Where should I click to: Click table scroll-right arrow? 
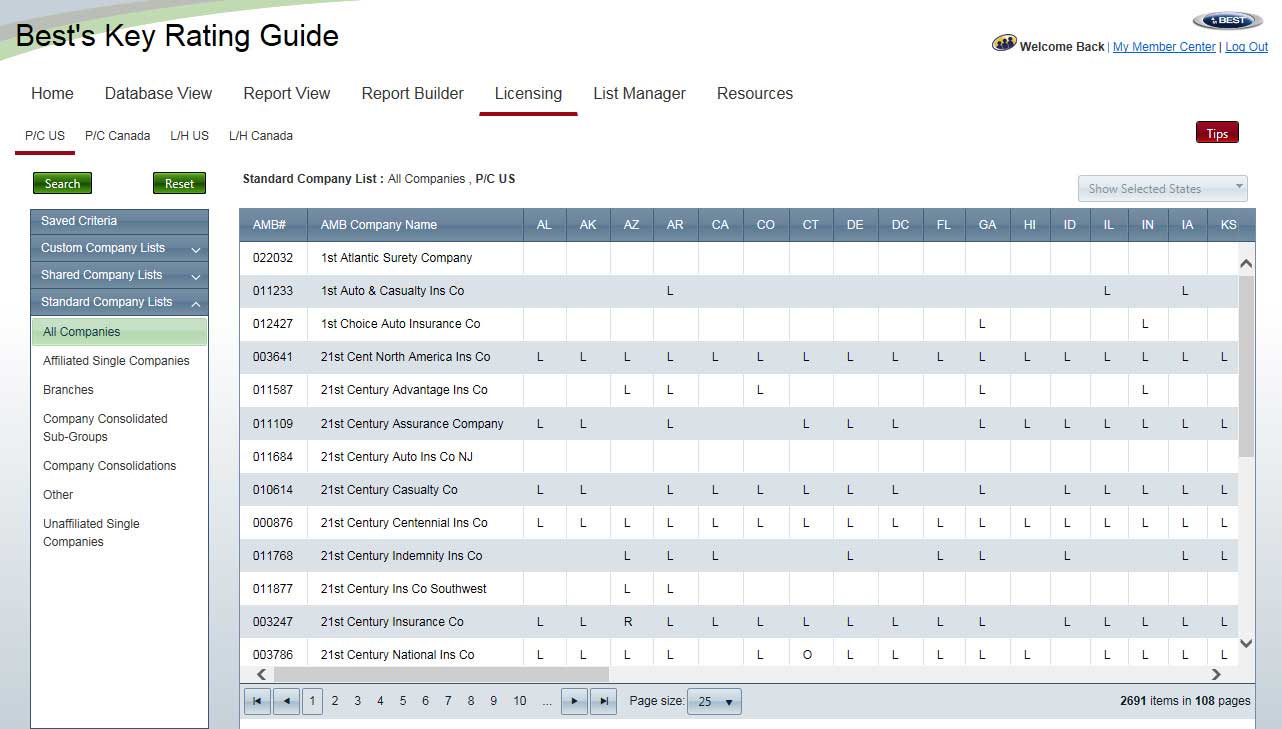[x=1216, y=675]
